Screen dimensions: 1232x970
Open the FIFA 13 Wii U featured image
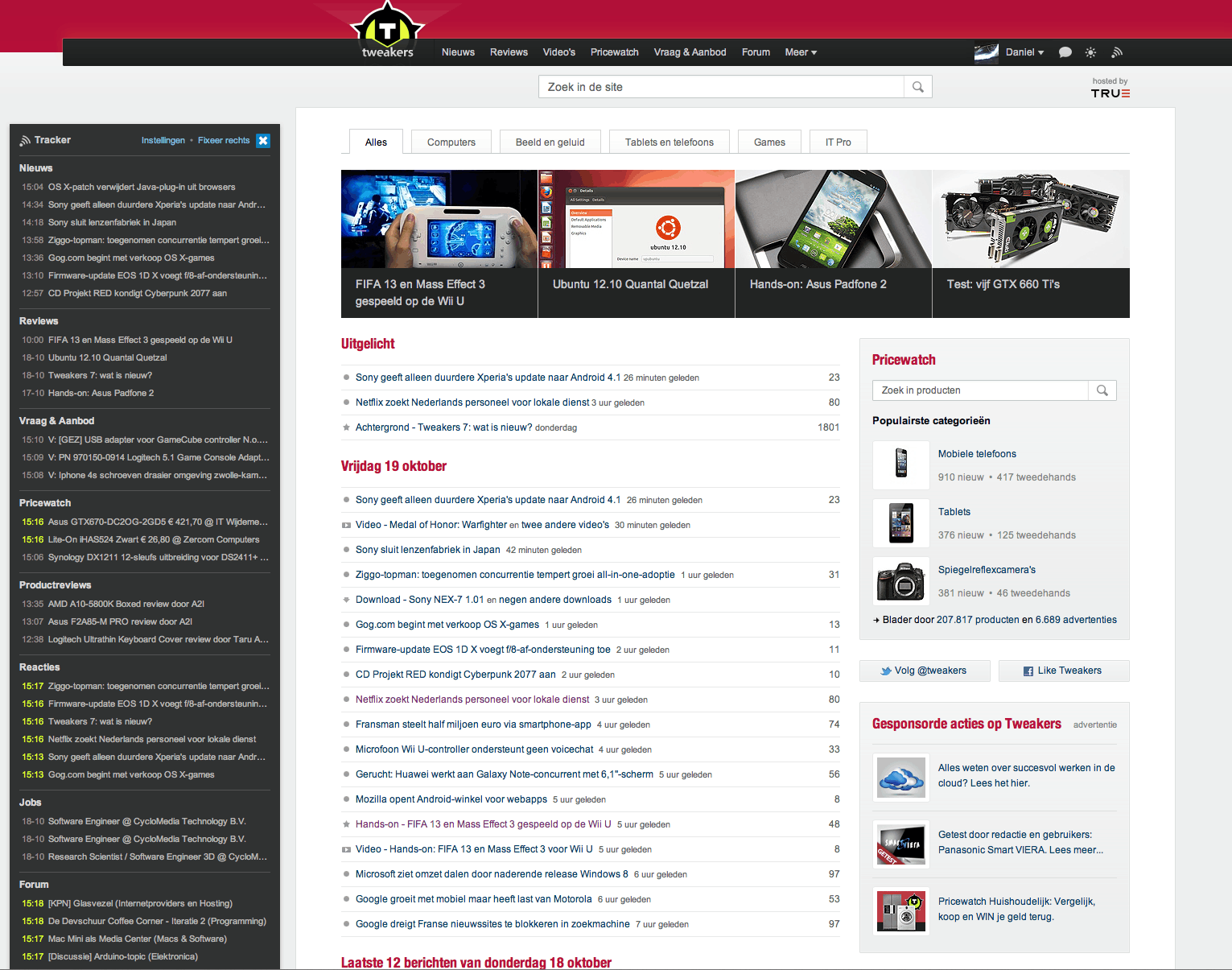(439, 219)
